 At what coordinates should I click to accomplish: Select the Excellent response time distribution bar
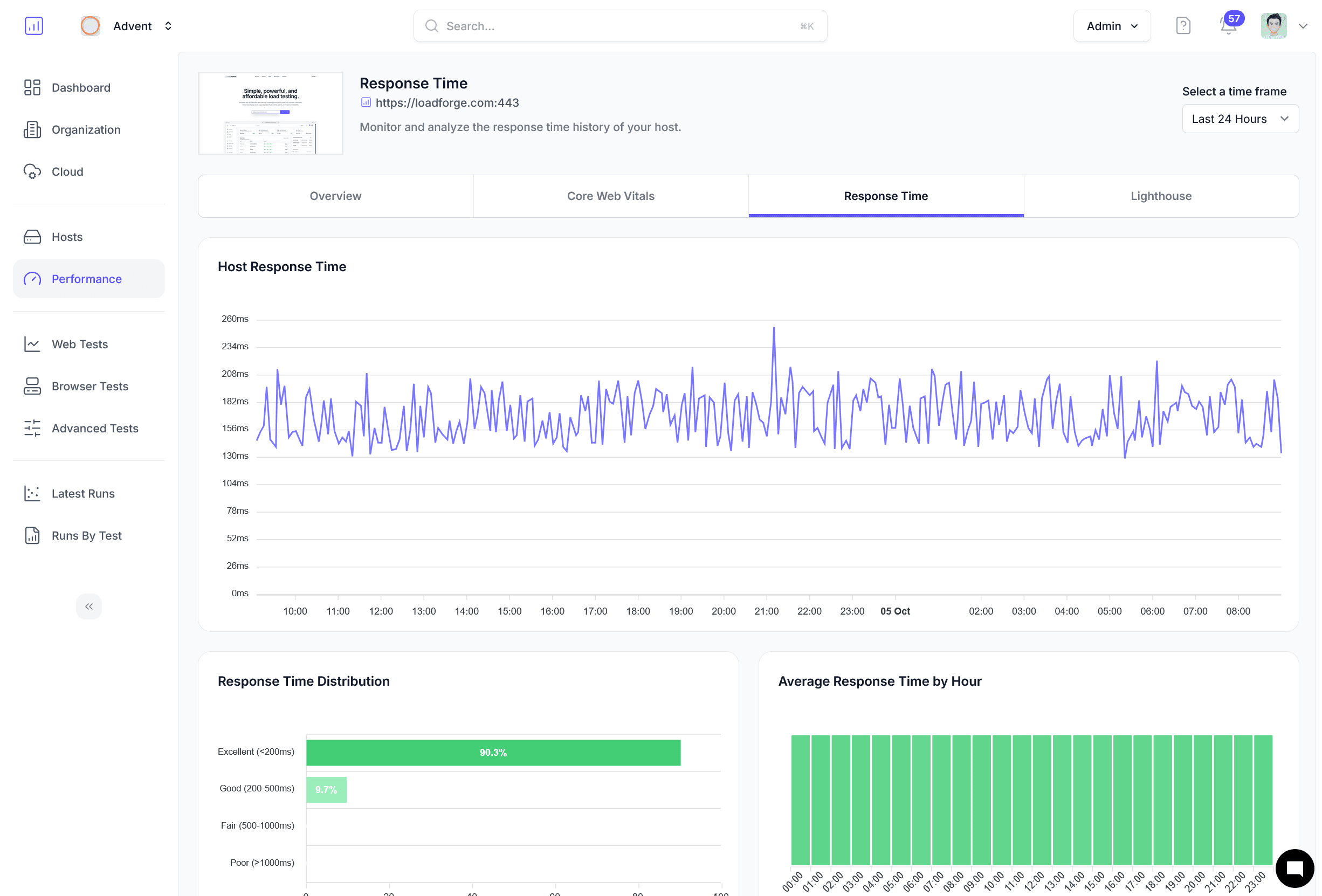(493, 752)
